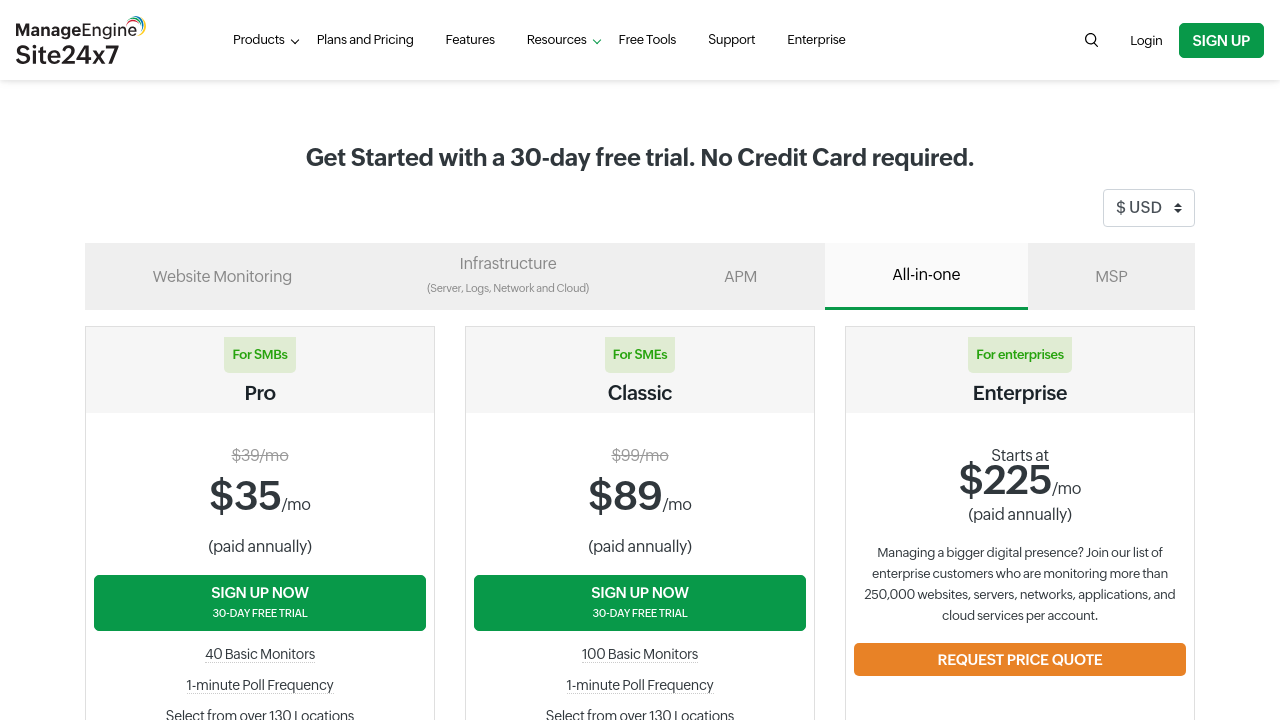Screen dimensions: 1280x720
Task: Select the MSP pricing tab
Action: coord(1111,276)
